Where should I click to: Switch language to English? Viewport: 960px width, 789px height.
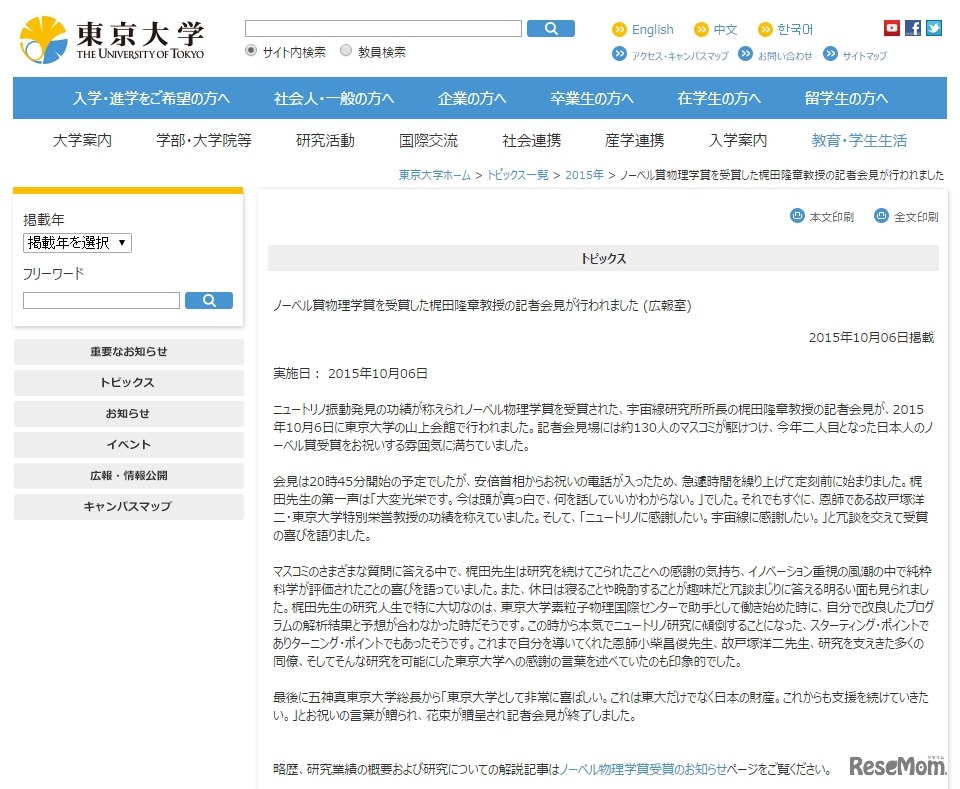pos(652,30)
